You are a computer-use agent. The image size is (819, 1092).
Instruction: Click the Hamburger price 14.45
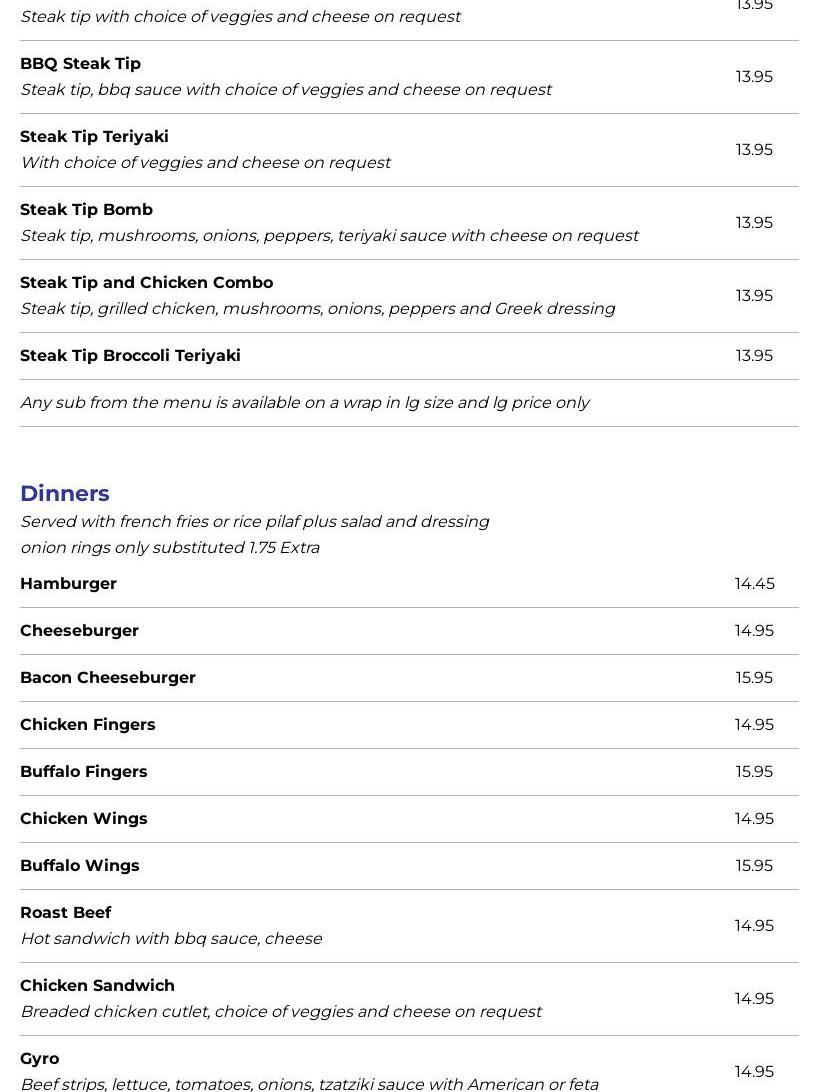point(754,584)
